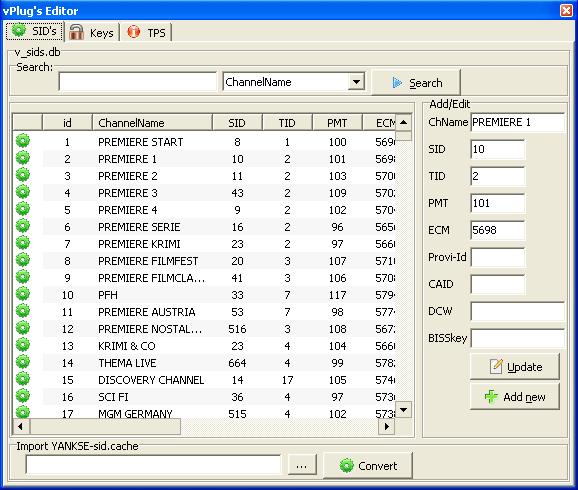Click the SID input field in Add/Edit

click(x=498, y=149)
